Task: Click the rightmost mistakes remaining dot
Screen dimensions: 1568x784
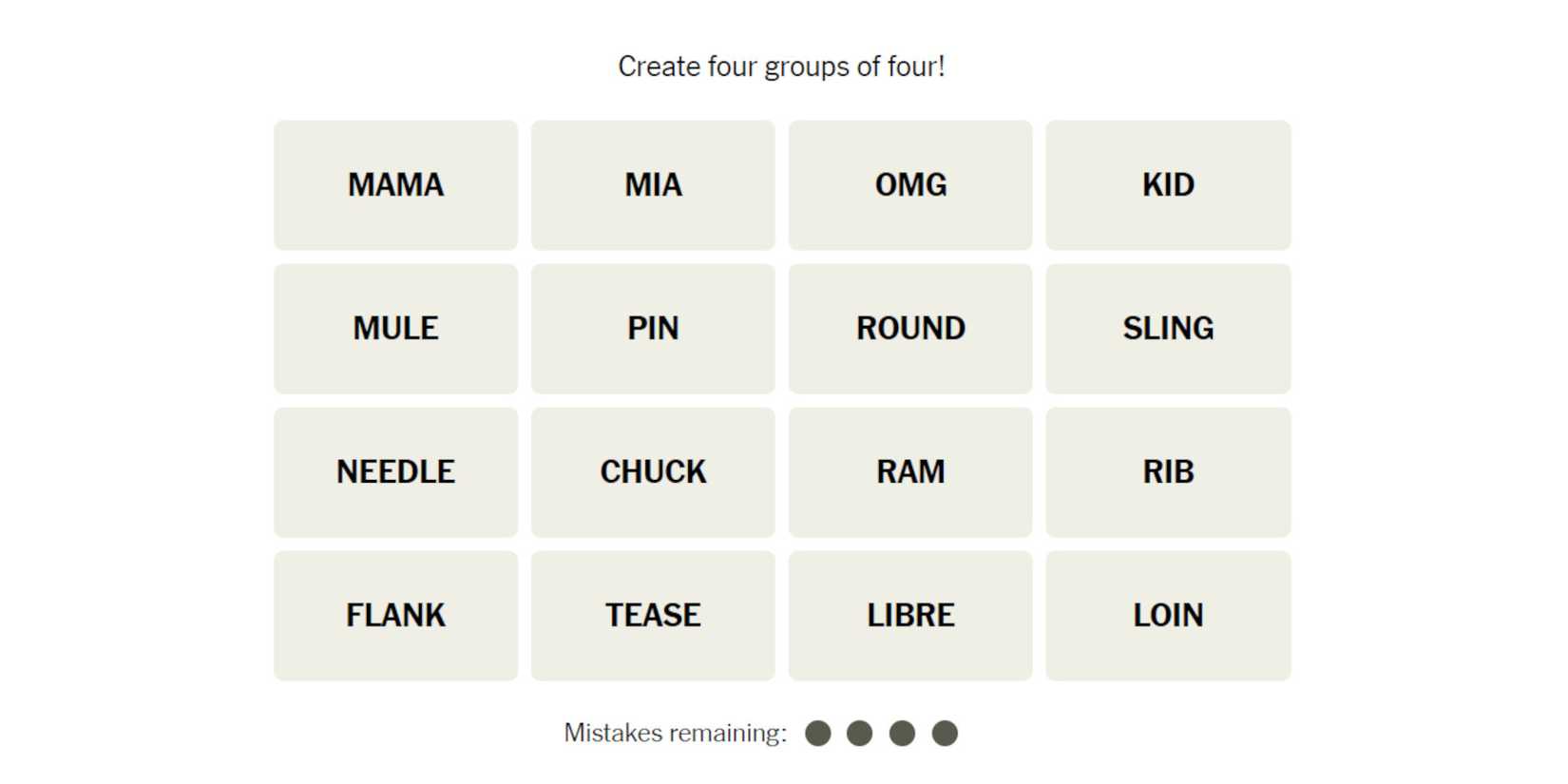Action: (945, 734)
